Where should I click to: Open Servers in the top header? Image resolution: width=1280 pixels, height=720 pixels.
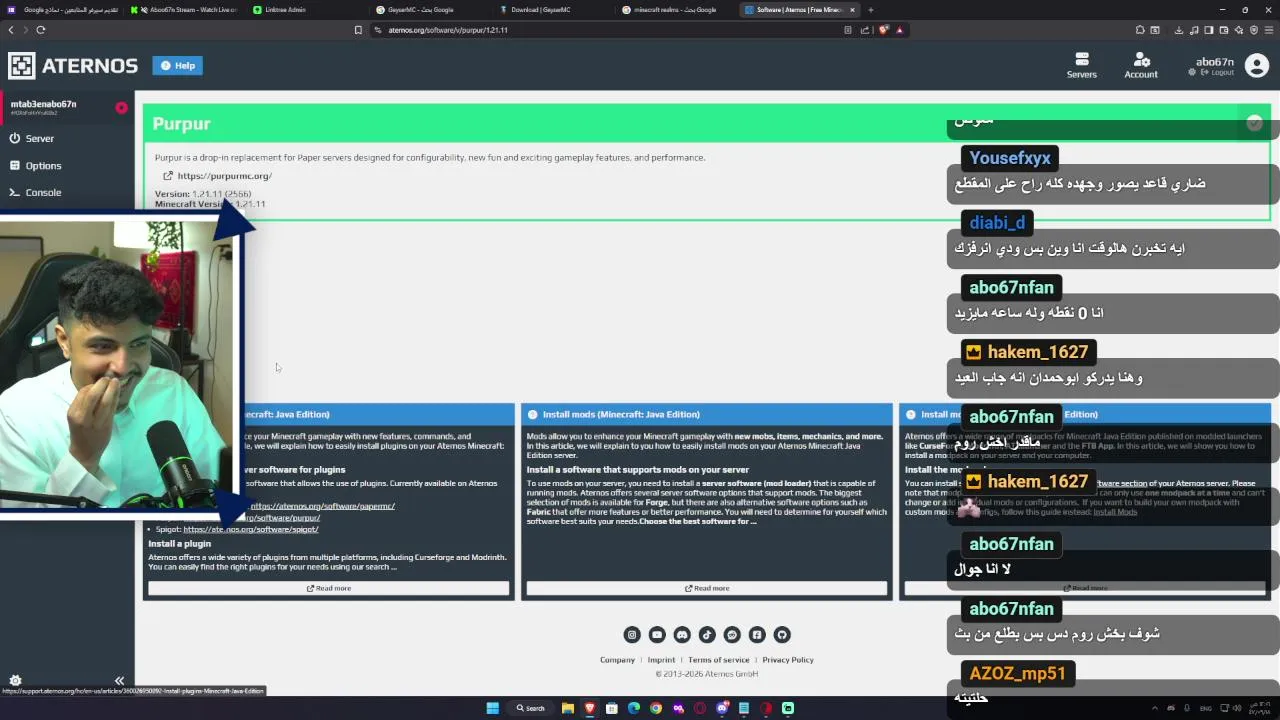pos(1081,66)
